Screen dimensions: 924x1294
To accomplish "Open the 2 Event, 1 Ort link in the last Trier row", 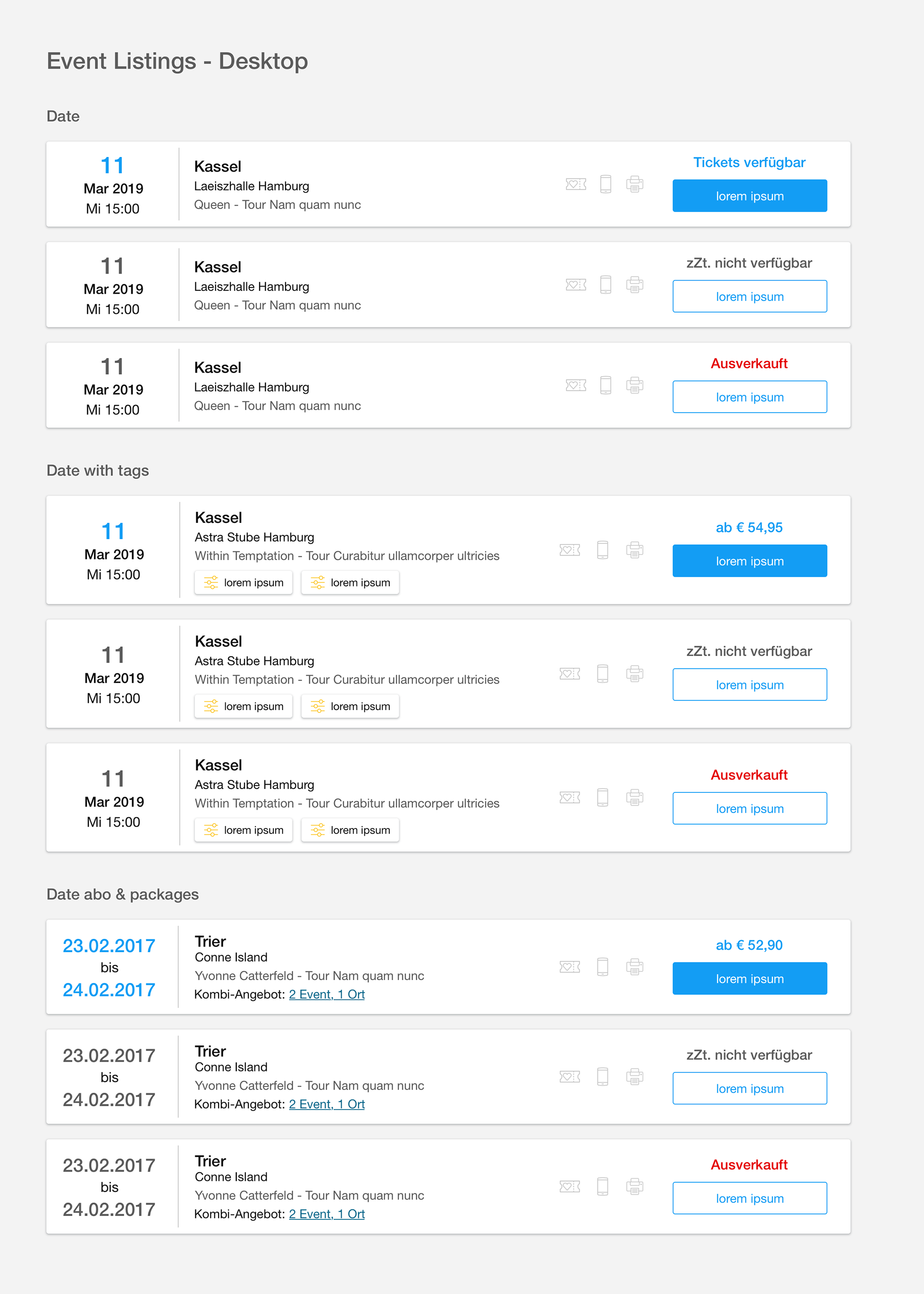I will pos(327,1215).
